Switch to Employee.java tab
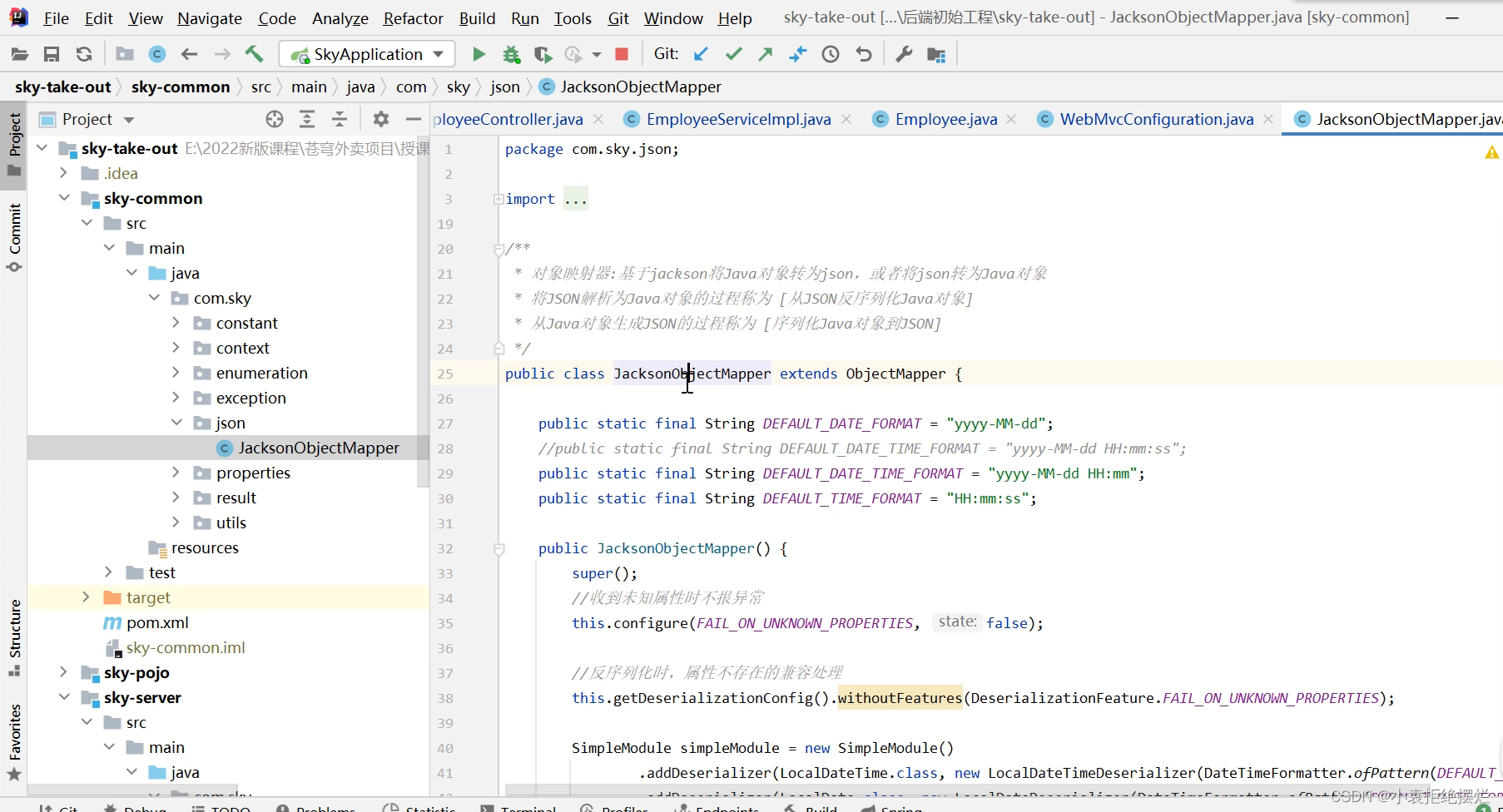This screenshot has width=1503, height=812. click(946, 119)
